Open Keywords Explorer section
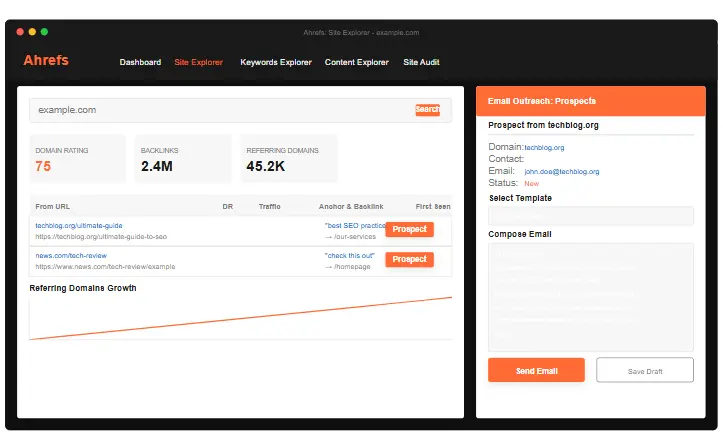Image resolution: width=723 pixels, height=438 pixels. (x=276, y=62)
